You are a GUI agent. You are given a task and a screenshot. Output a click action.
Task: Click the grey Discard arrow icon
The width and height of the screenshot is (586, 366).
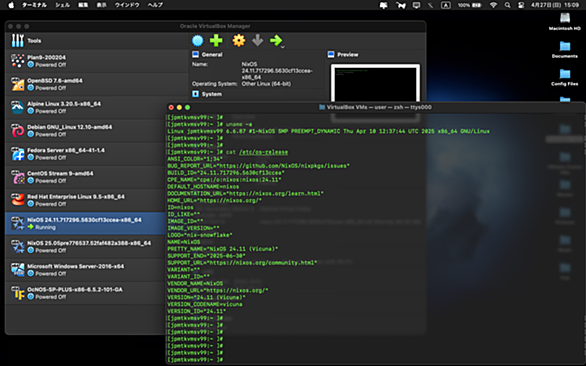[x=257, y=40]
